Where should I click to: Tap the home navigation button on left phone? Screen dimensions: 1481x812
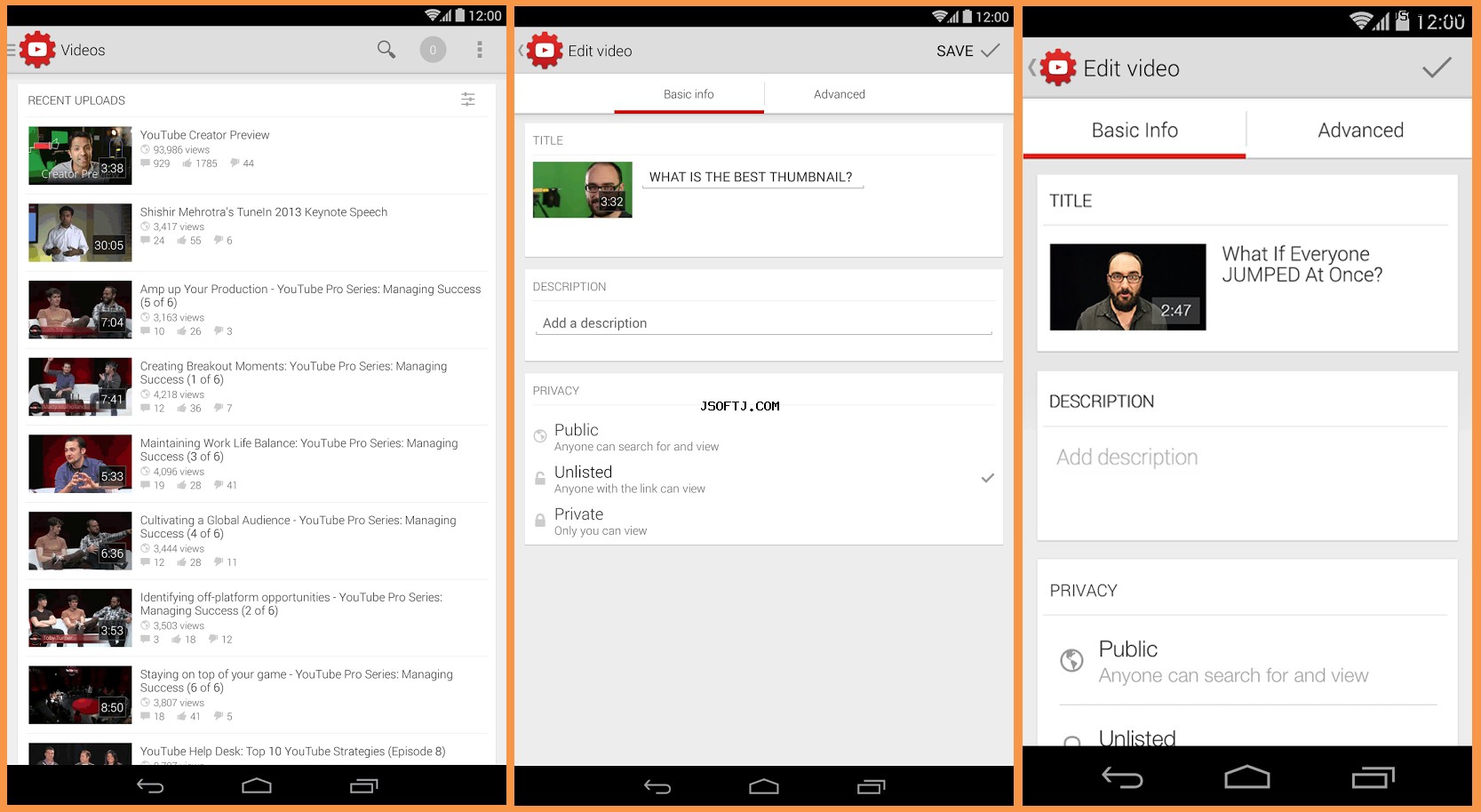[257, 785]
